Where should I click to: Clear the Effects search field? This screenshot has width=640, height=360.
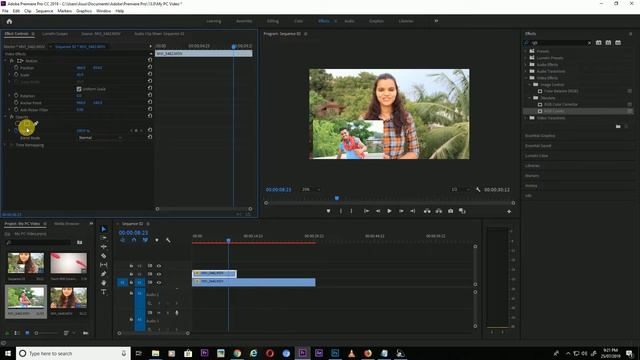(589, 43)
